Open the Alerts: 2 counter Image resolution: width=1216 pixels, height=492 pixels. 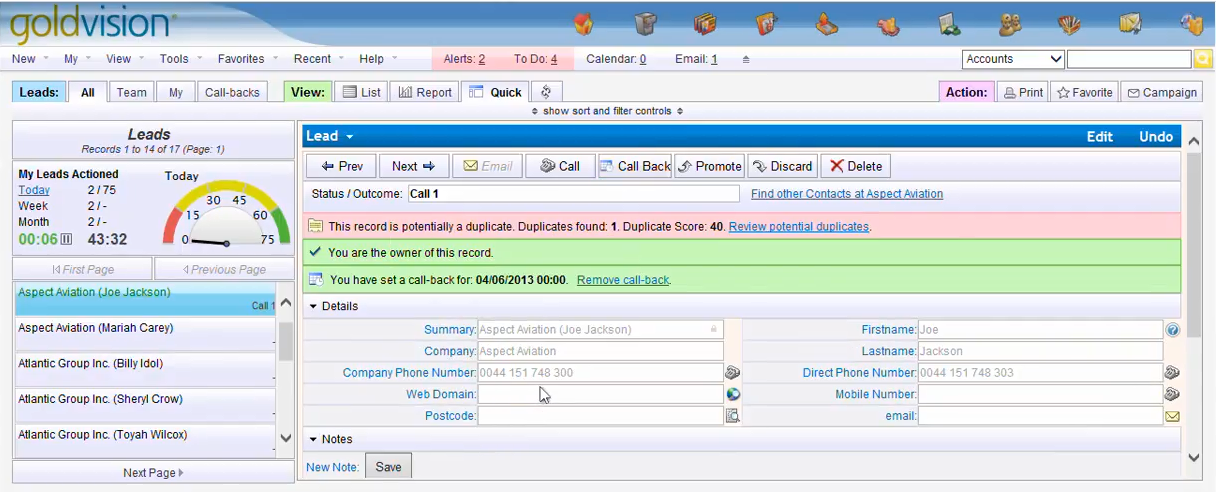pyautogui.click(x=464, y=59)
